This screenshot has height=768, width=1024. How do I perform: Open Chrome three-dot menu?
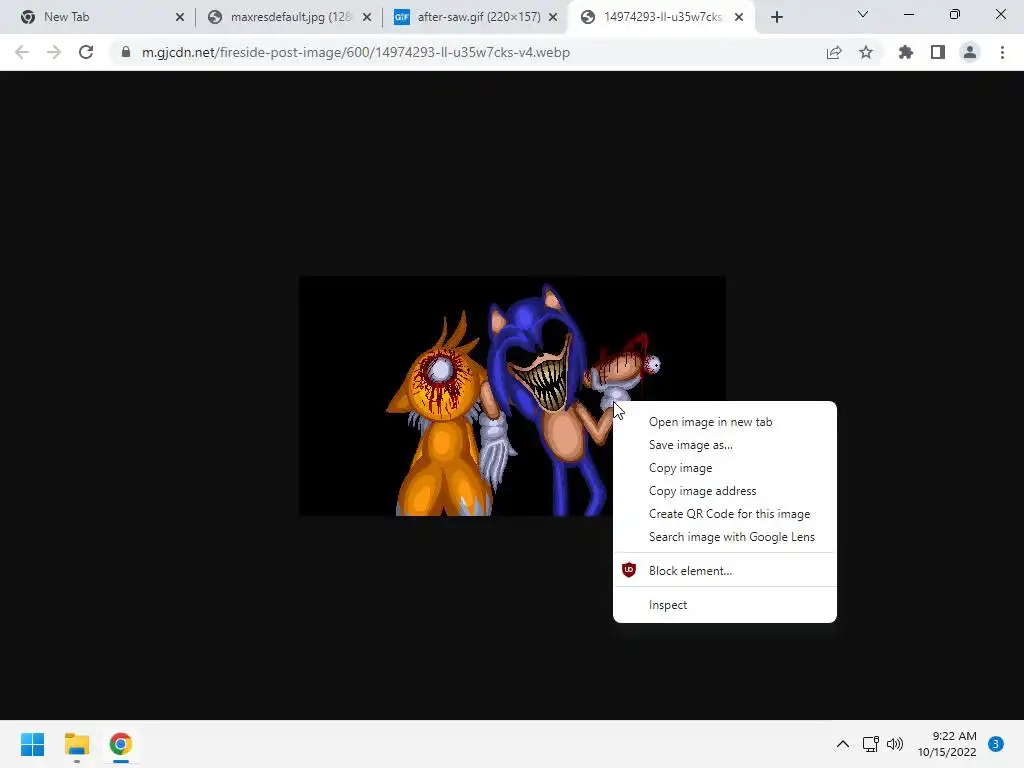click(1002, 52)
